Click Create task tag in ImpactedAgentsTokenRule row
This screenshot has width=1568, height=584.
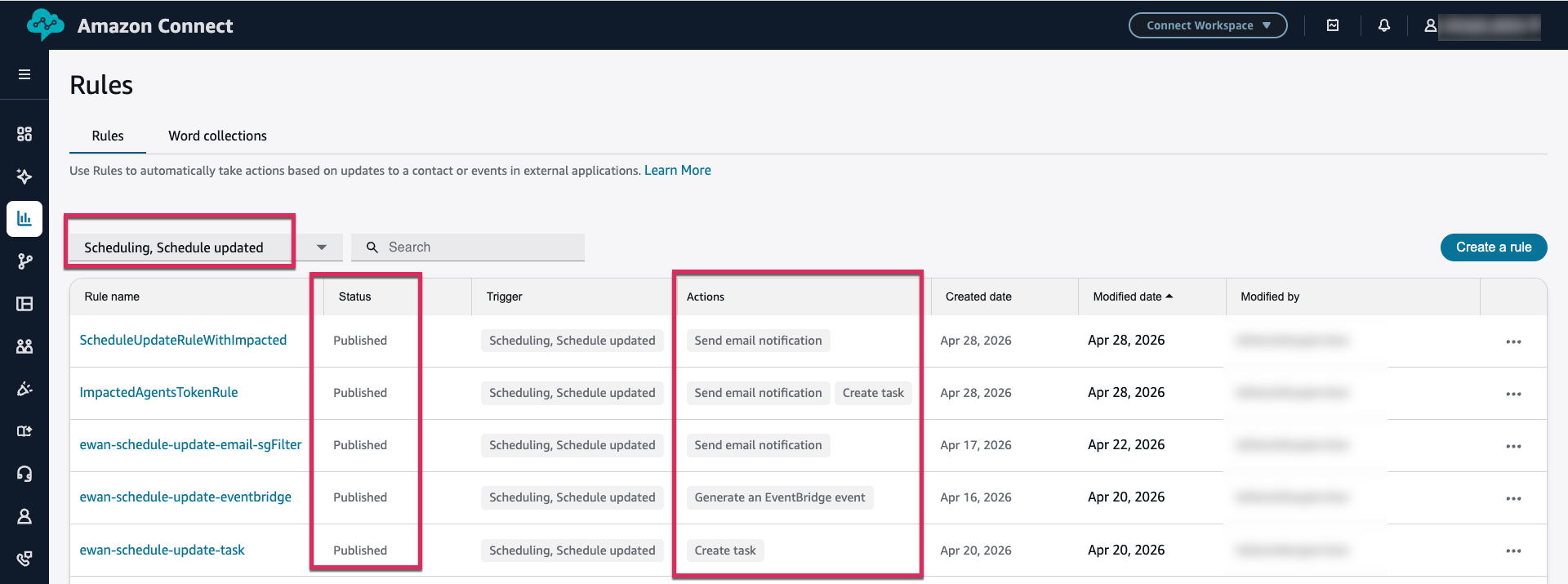pos(873,393)
